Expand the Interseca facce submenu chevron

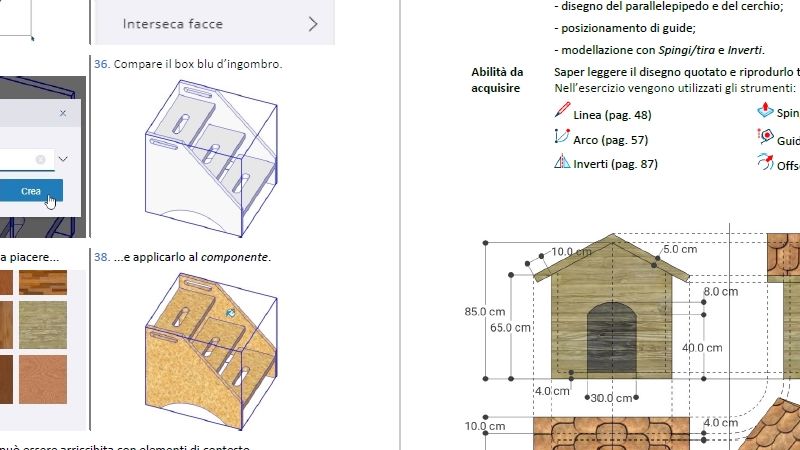click(x=313, y=24)
